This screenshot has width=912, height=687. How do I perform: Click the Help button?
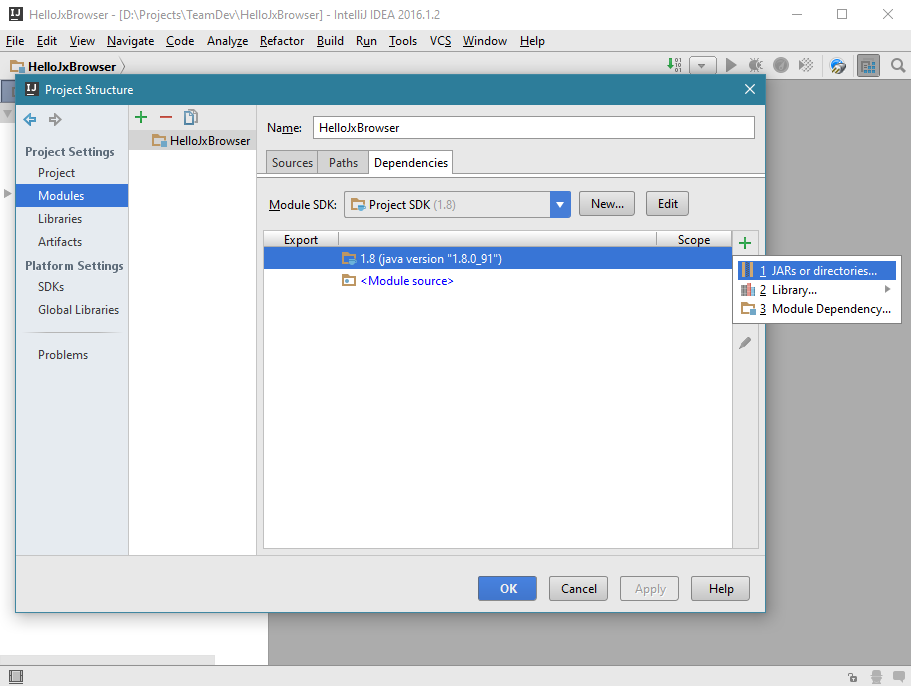pos(721,589)
